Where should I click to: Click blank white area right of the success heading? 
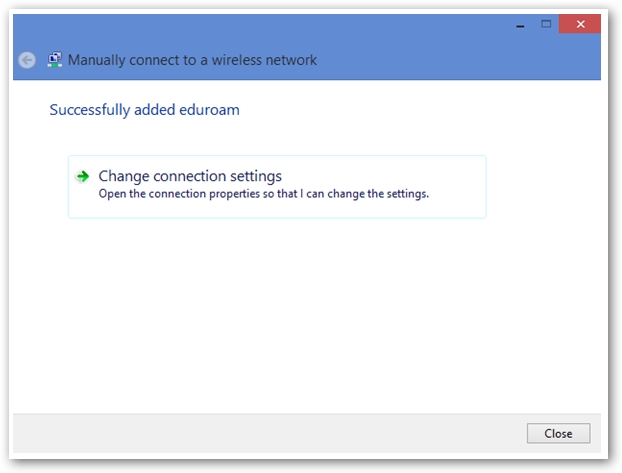click(x=420, y=109)
